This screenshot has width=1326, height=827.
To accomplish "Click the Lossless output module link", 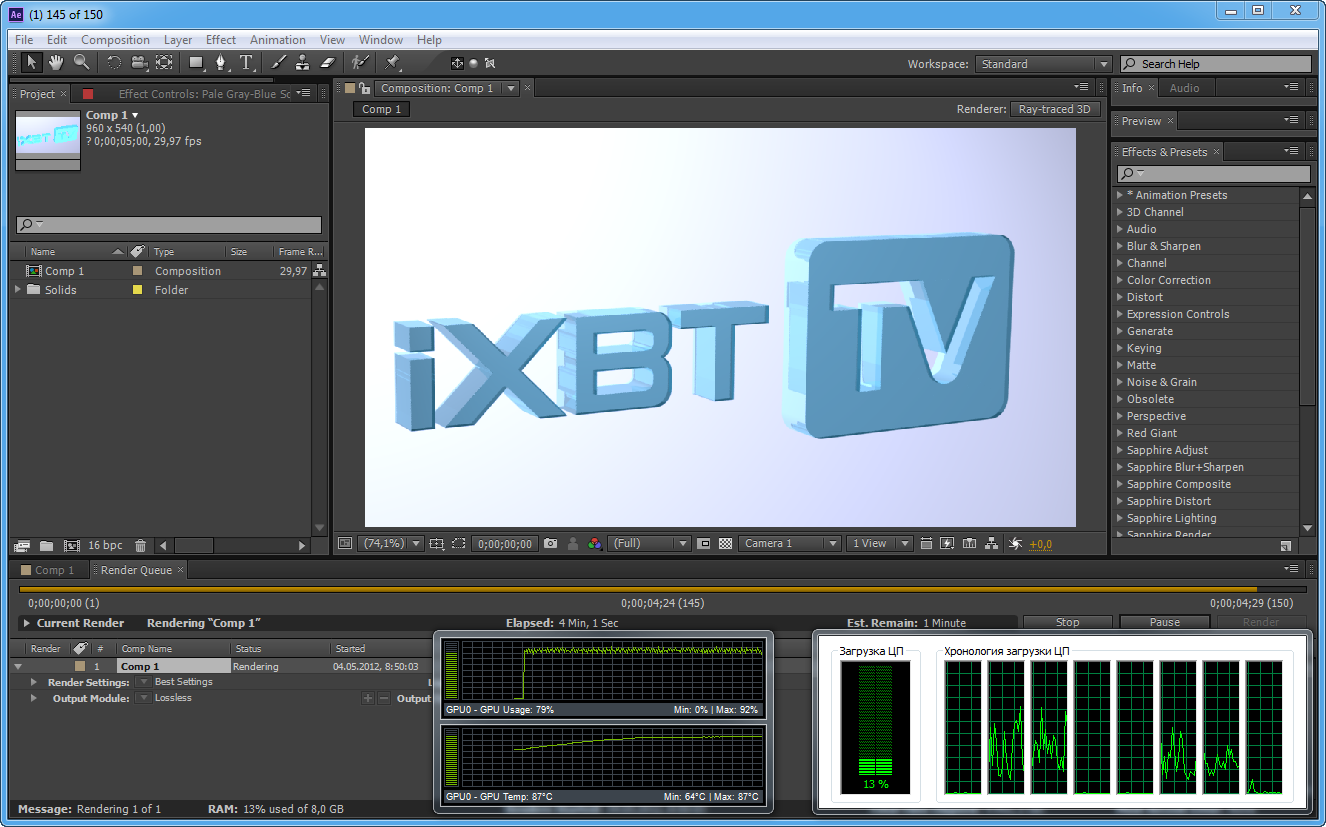I will click(x=173, y=698).
